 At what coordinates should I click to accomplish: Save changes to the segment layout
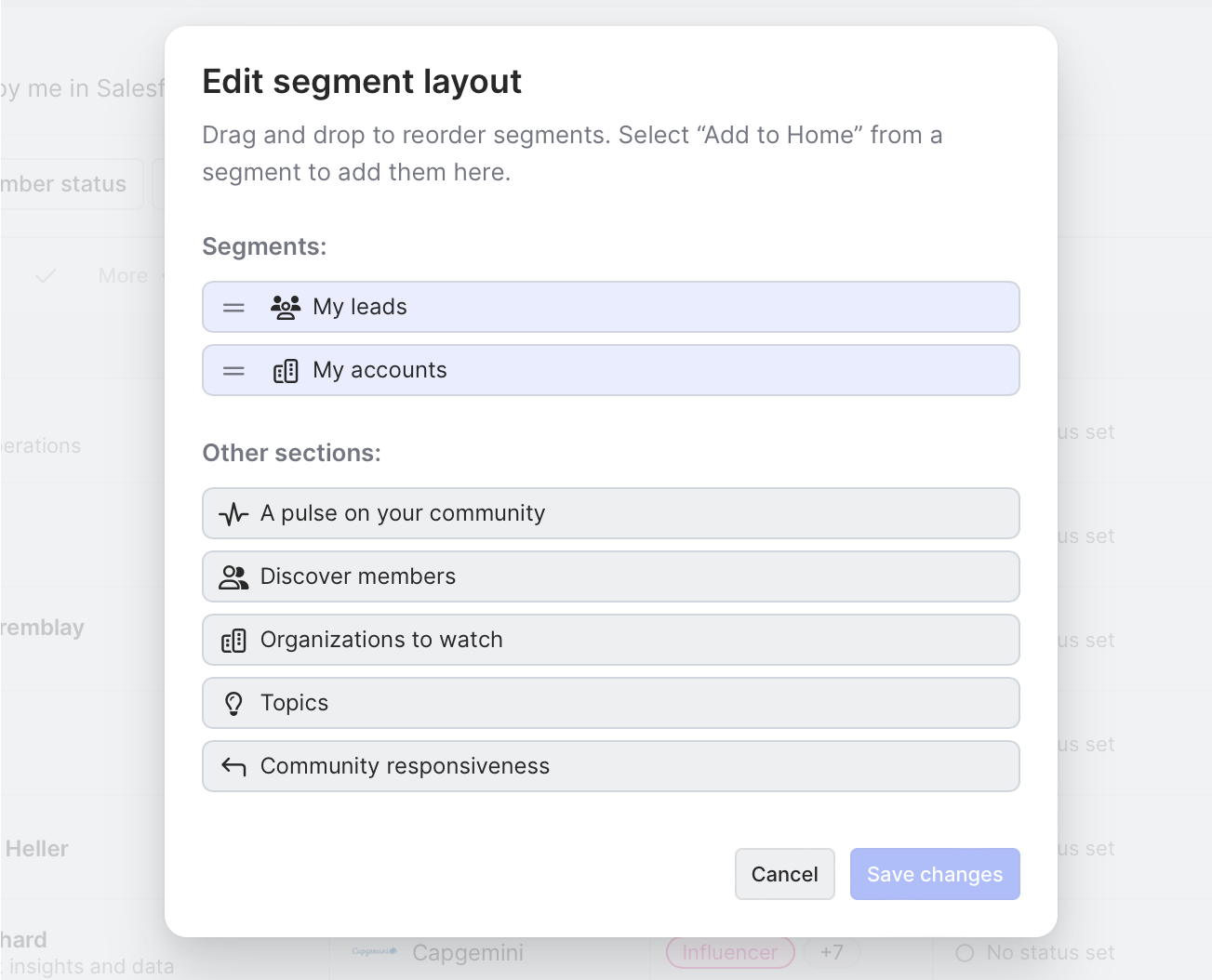934,874
